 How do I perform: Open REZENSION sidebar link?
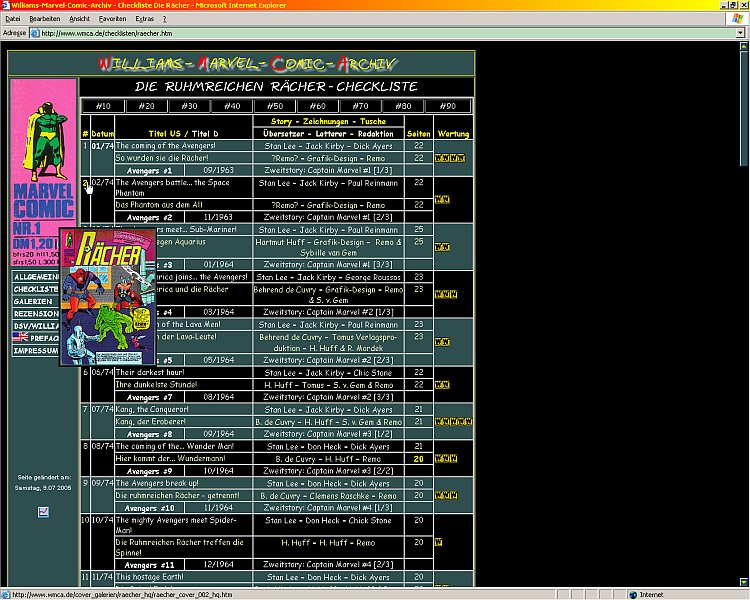point(36,314)
